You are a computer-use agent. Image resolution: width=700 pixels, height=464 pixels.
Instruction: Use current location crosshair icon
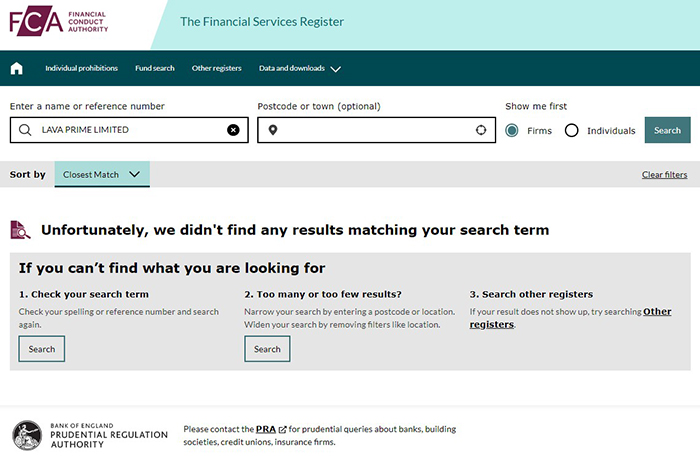(x=481, y=130)
